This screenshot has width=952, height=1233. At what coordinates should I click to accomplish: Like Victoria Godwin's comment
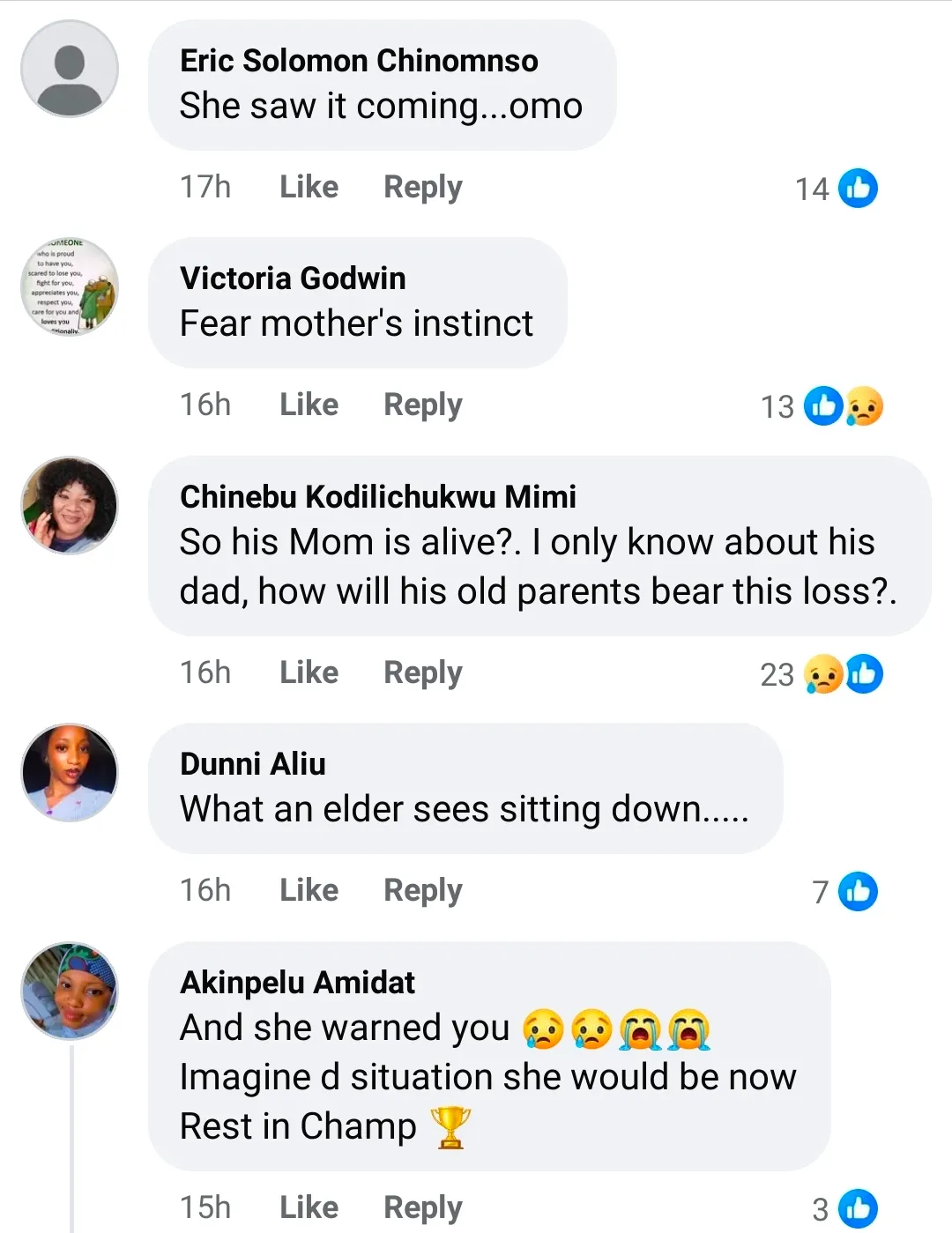coord(309,405)
